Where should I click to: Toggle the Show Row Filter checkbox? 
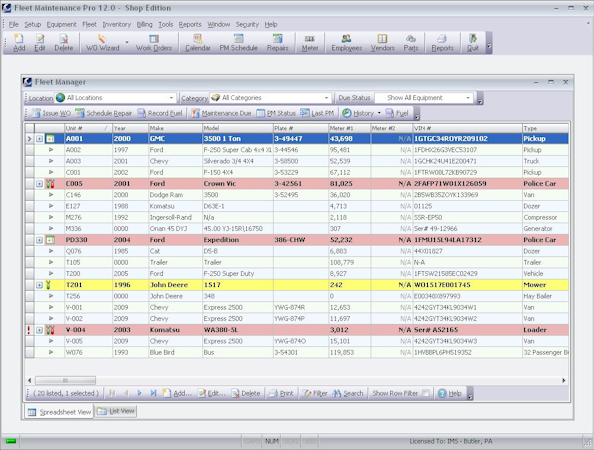coord(426,393)
